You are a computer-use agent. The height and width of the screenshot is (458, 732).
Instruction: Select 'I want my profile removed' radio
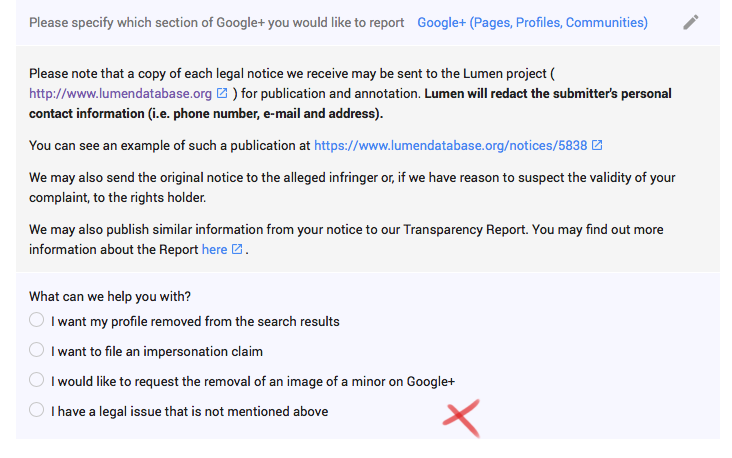click(x=36, y=320)
